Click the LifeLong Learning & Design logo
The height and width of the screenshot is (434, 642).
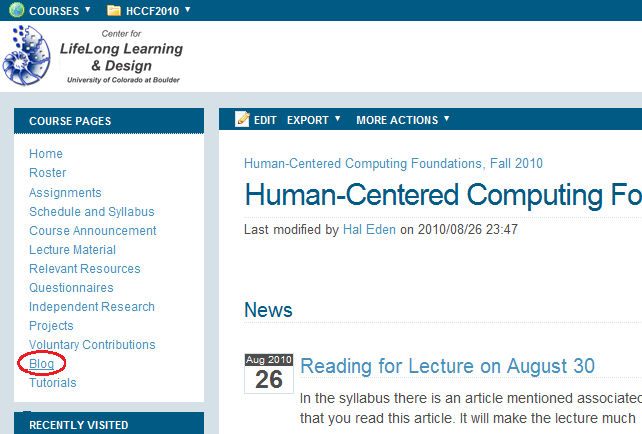point(93,56)
